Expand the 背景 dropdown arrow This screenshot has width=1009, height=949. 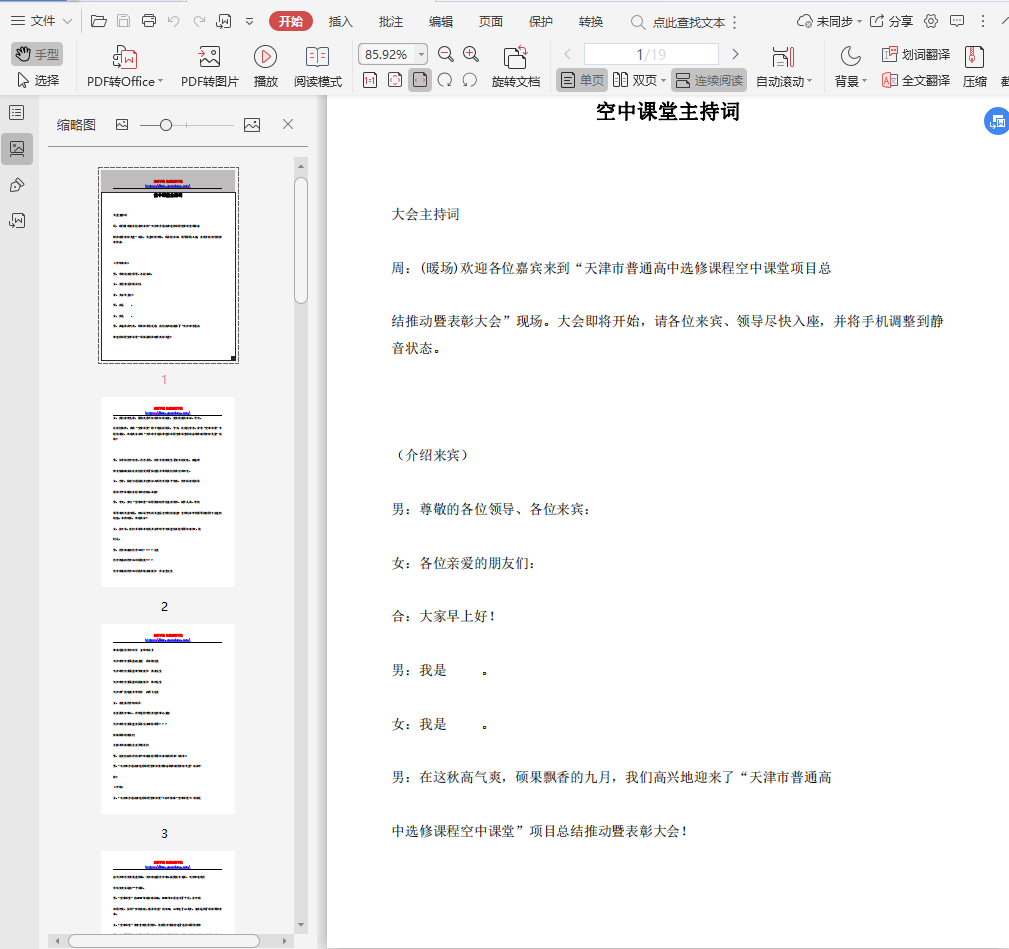pyautogui.click(x=864, y=81)
